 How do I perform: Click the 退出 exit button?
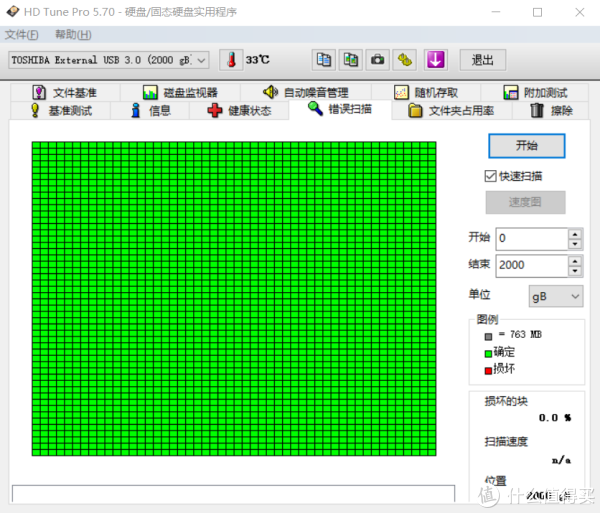pos(483,60)
